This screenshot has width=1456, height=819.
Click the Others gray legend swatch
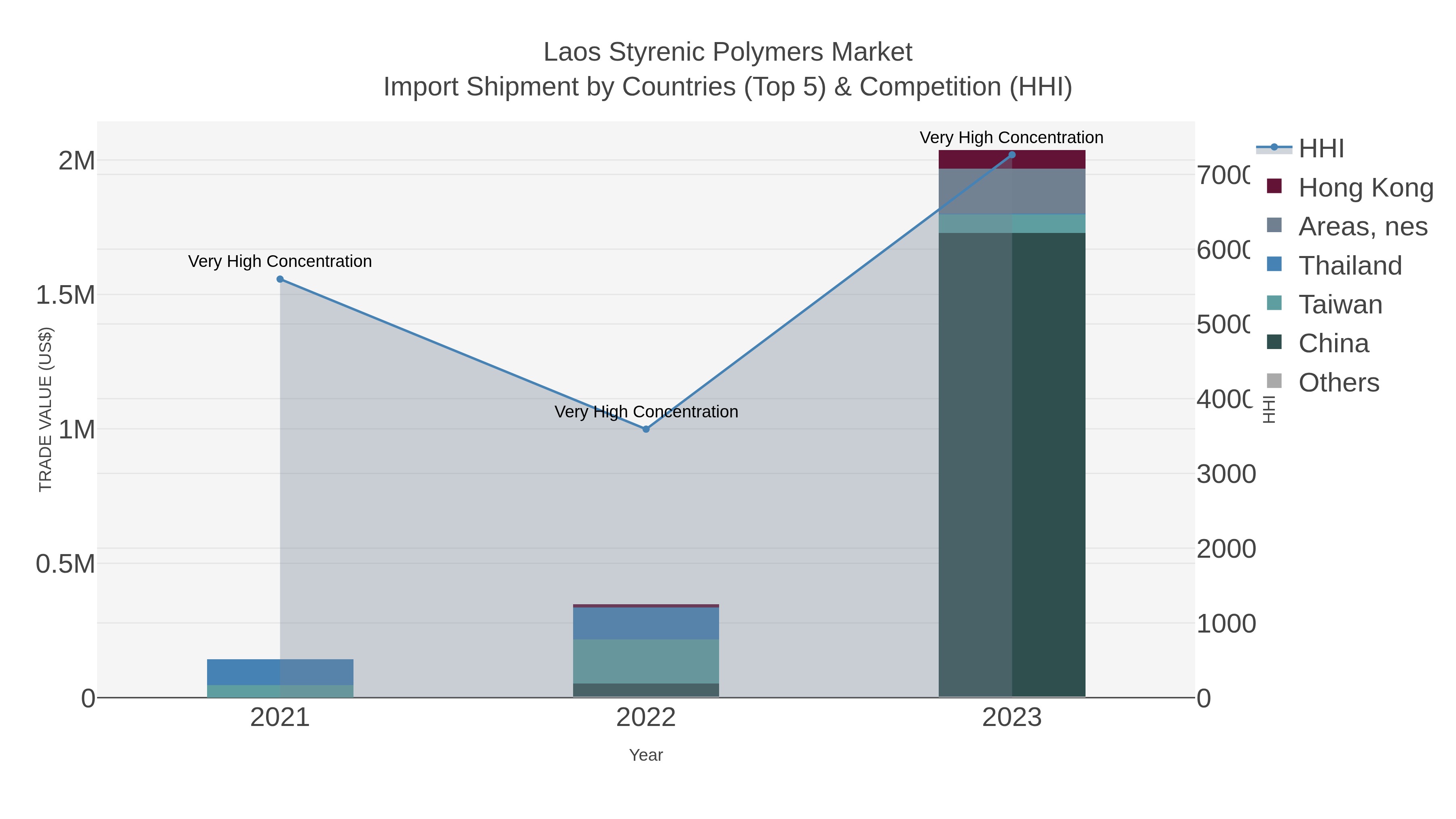point(1274,381)
